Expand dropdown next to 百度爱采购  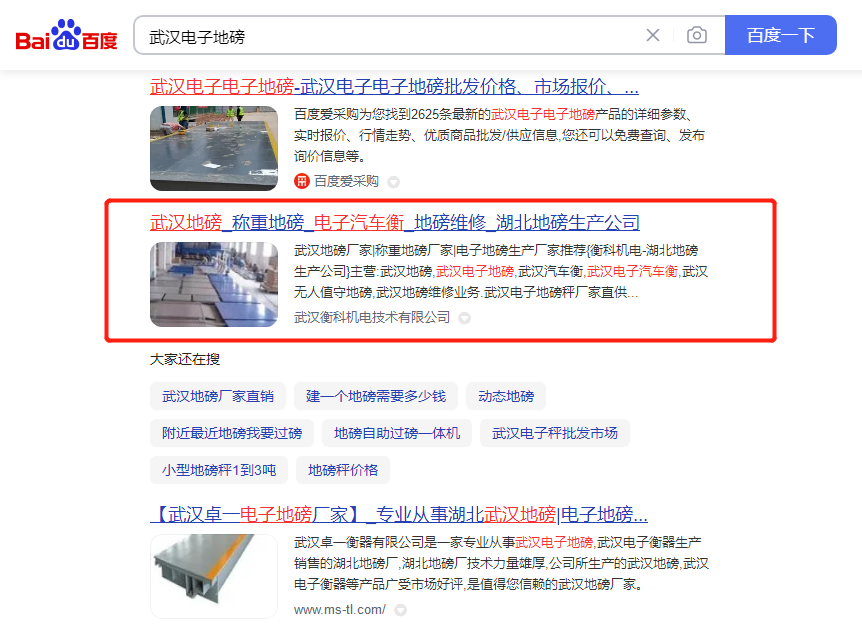point(394,182)
